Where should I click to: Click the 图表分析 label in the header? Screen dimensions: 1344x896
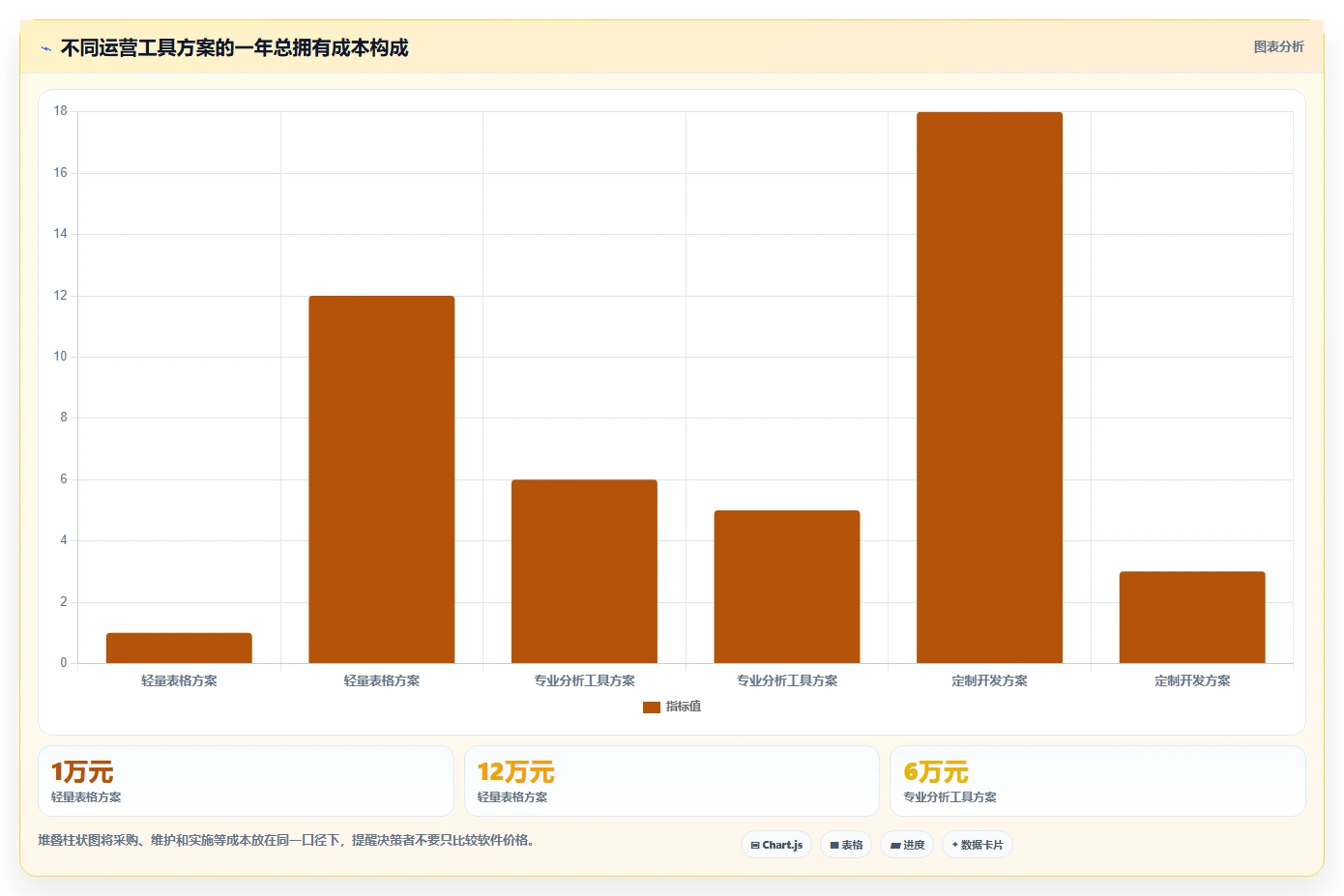(1278, 46)
